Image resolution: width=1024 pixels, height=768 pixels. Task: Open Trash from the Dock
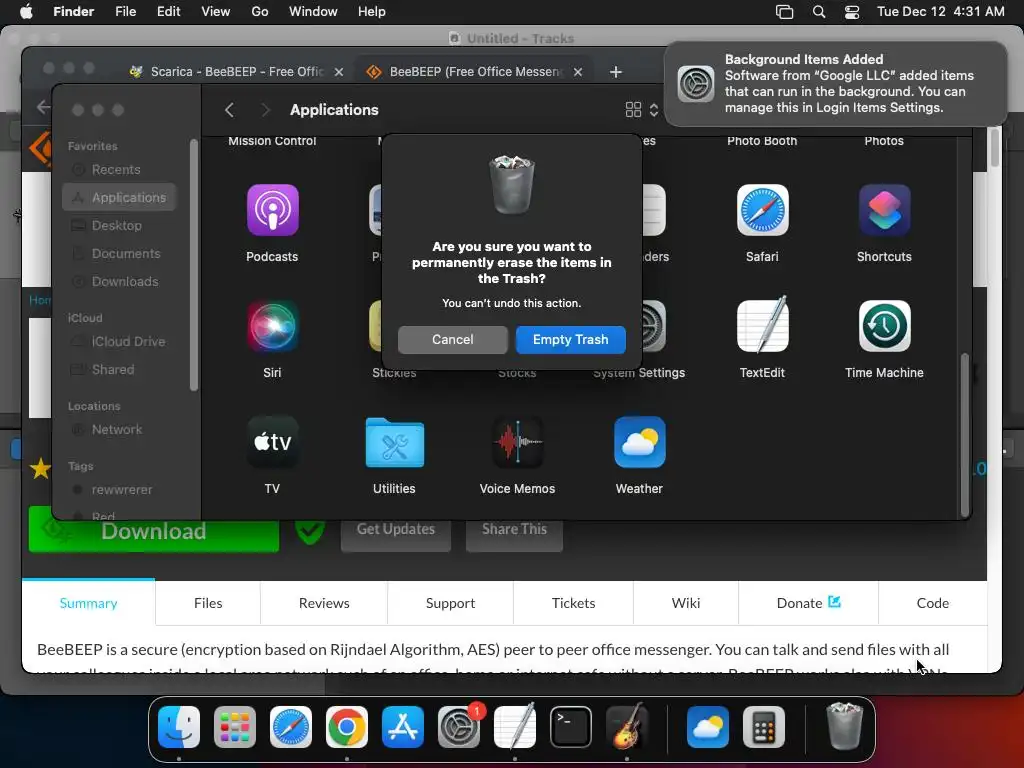tap(844, 727)
